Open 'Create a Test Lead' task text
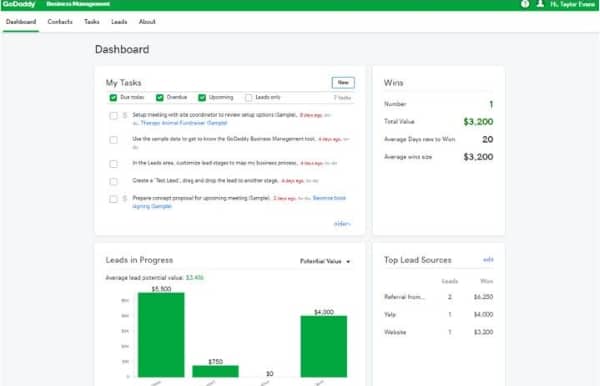 pos(205,181)
